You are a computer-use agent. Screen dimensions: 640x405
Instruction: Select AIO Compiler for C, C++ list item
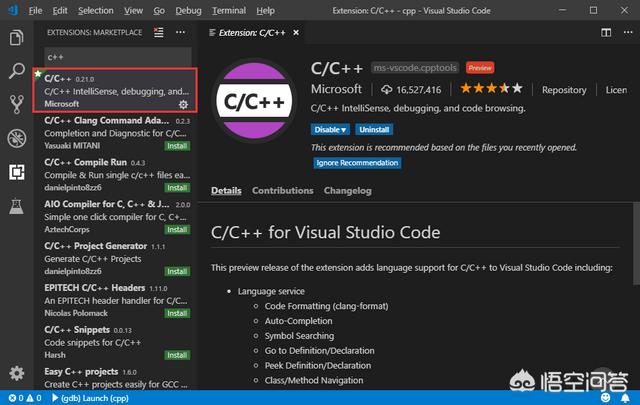click(115, 216)
